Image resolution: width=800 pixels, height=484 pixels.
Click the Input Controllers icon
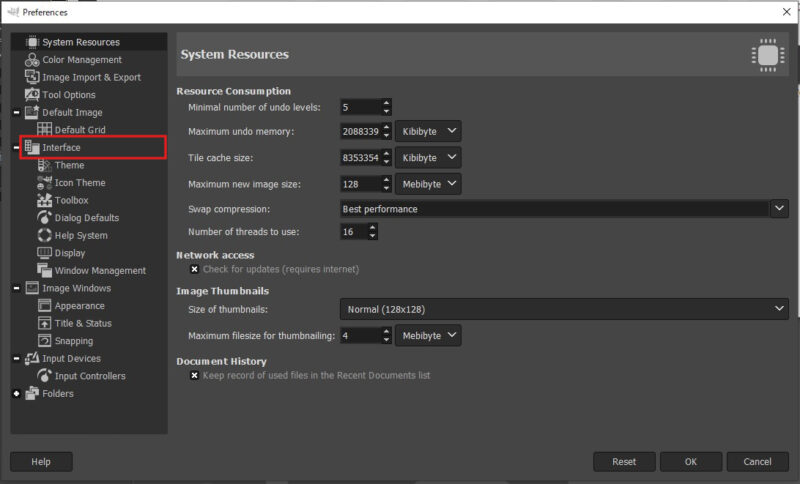coord(44,376)
